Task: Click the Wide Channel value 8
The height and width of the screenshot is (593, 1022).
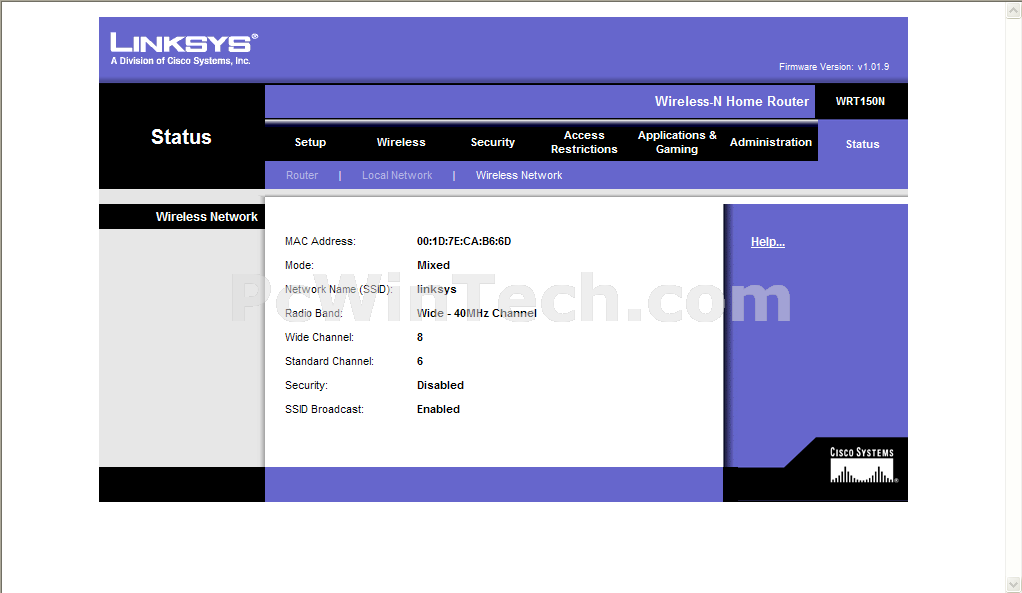Action: point(420,338)
